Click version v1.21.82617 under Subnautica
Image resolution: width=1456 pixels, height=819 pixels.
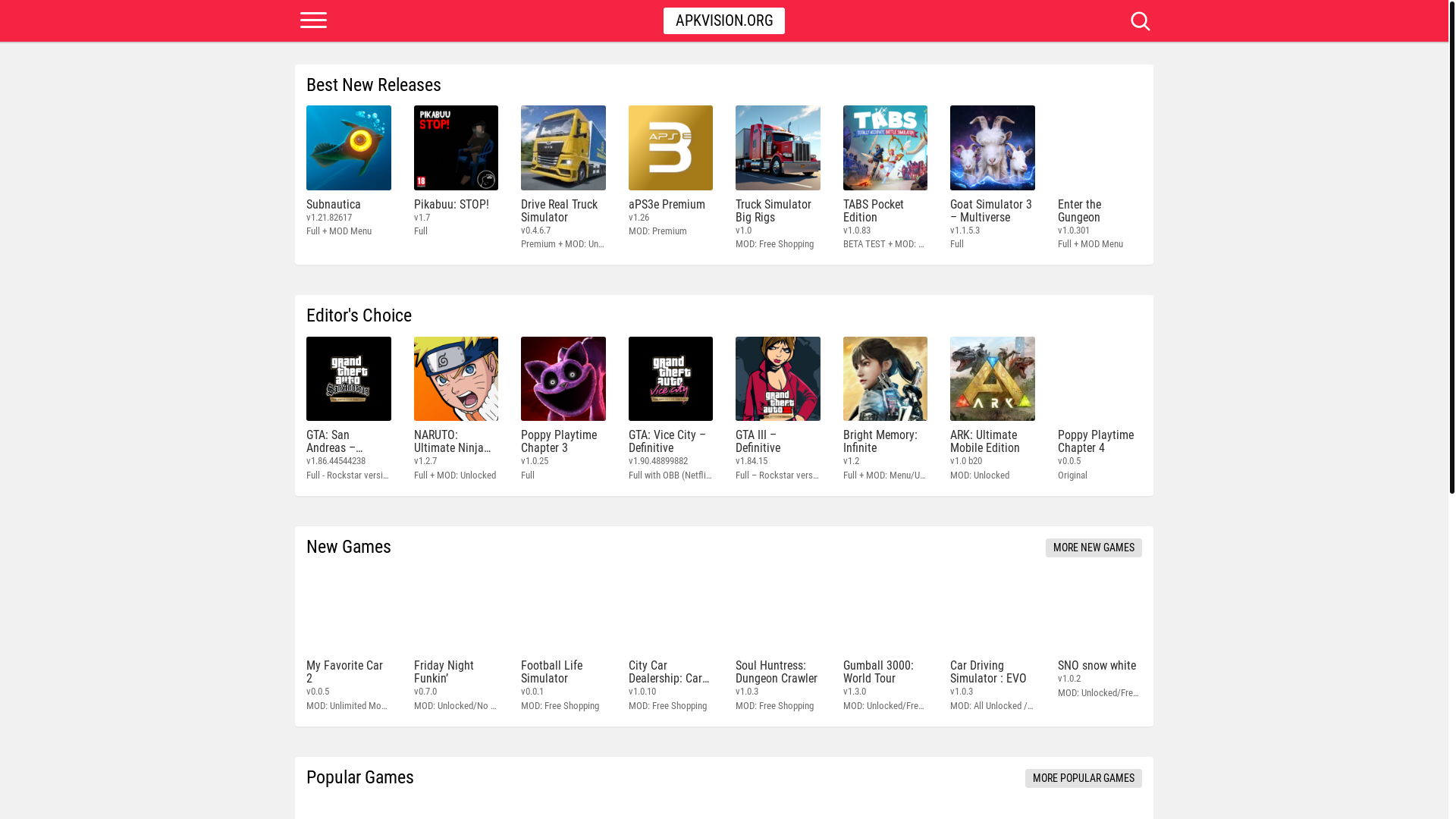pos(329,218)
